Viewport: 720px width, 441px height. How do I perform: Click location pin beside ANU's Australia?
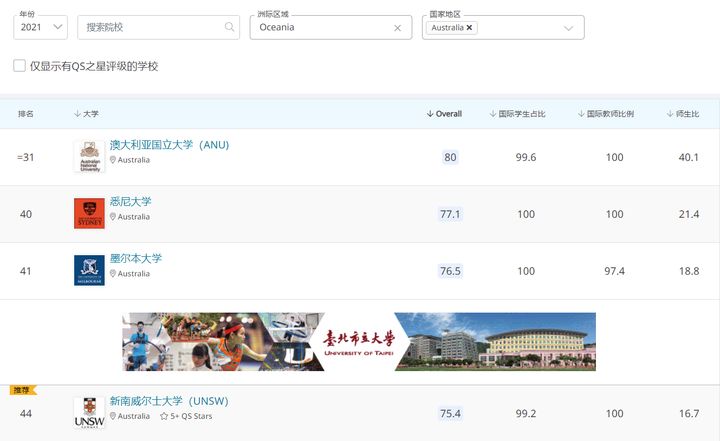coord(113,160)
